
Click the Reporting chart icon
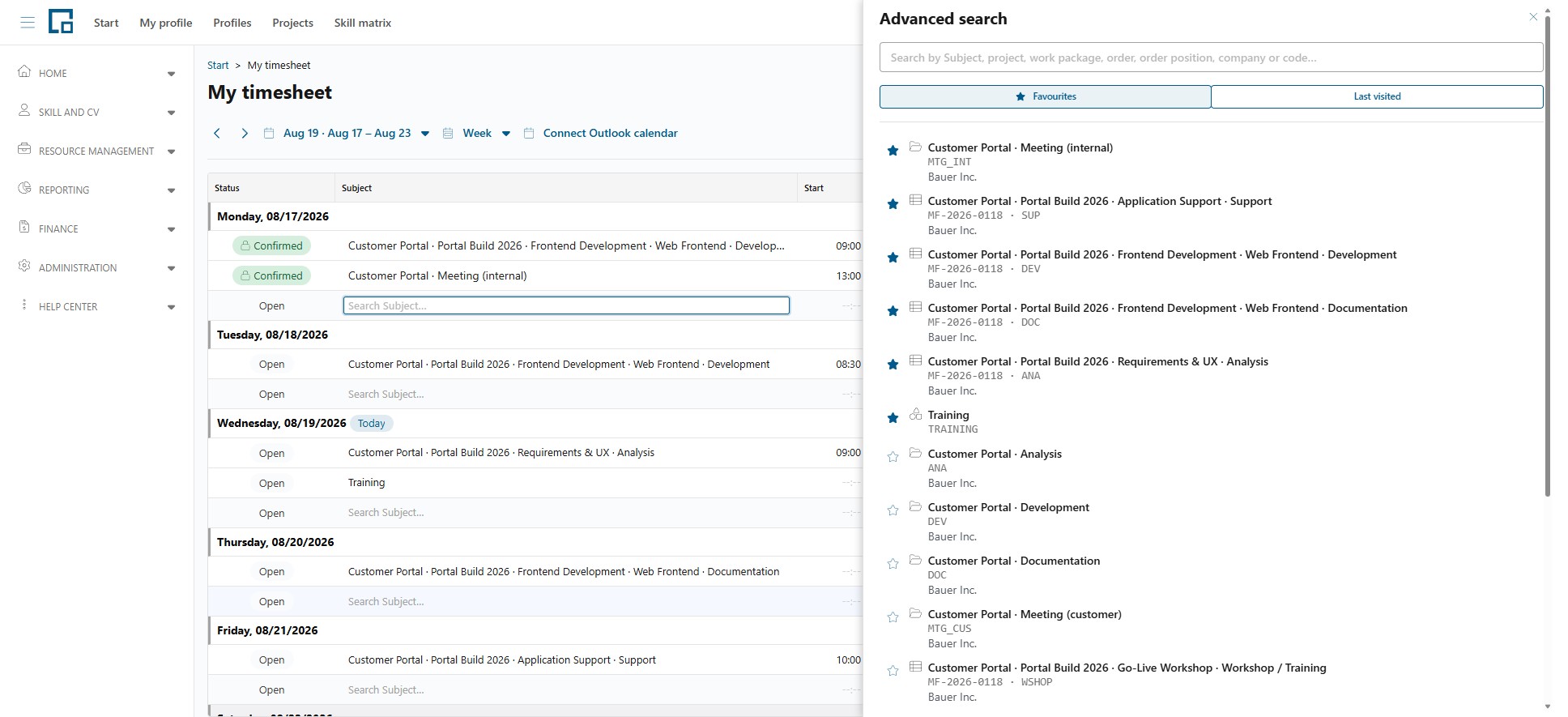[x=24, y=188]
